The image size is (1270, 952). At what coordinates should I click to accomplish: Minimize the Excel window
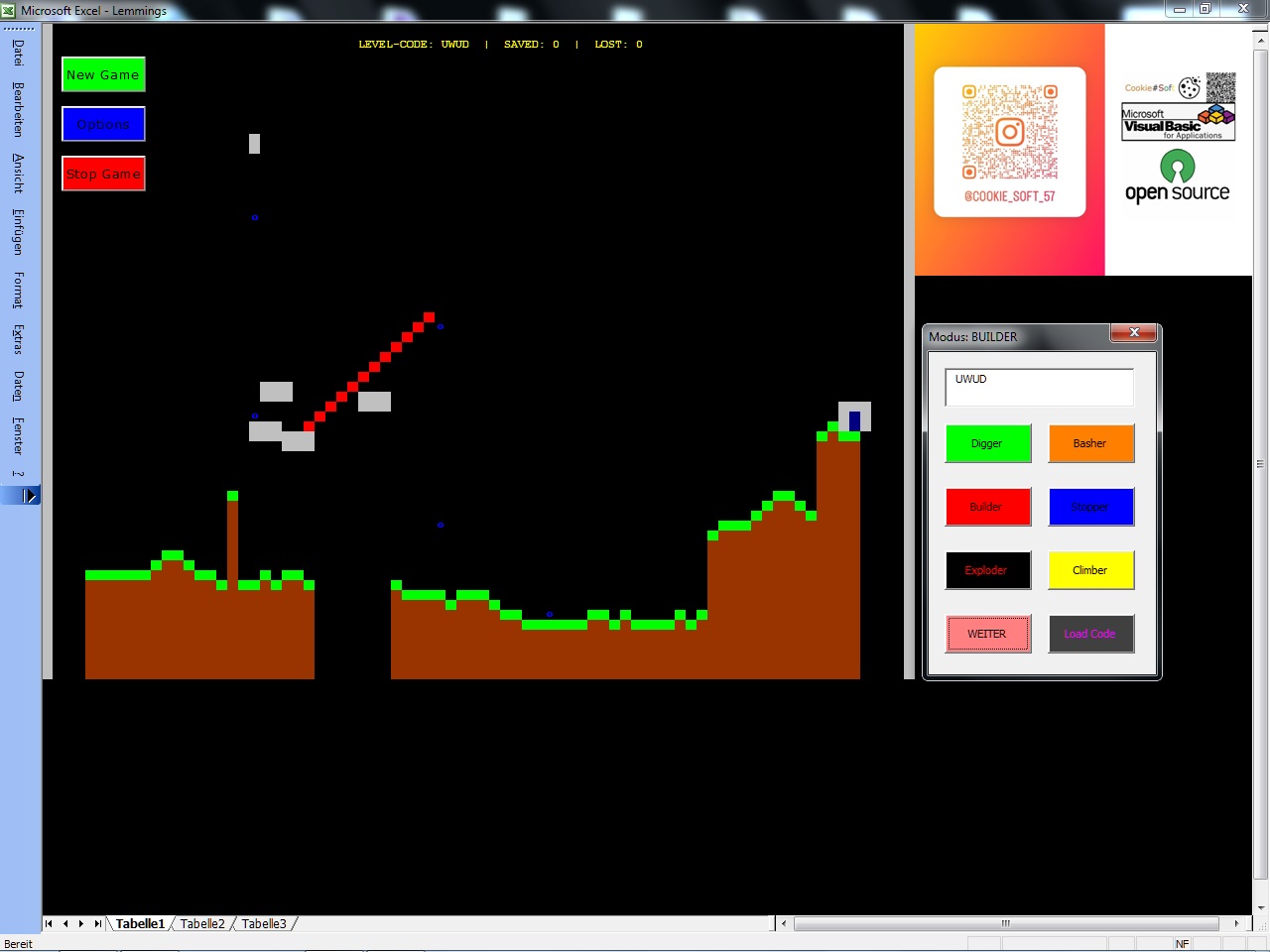pyautogui.click(x=1180, y=9)
